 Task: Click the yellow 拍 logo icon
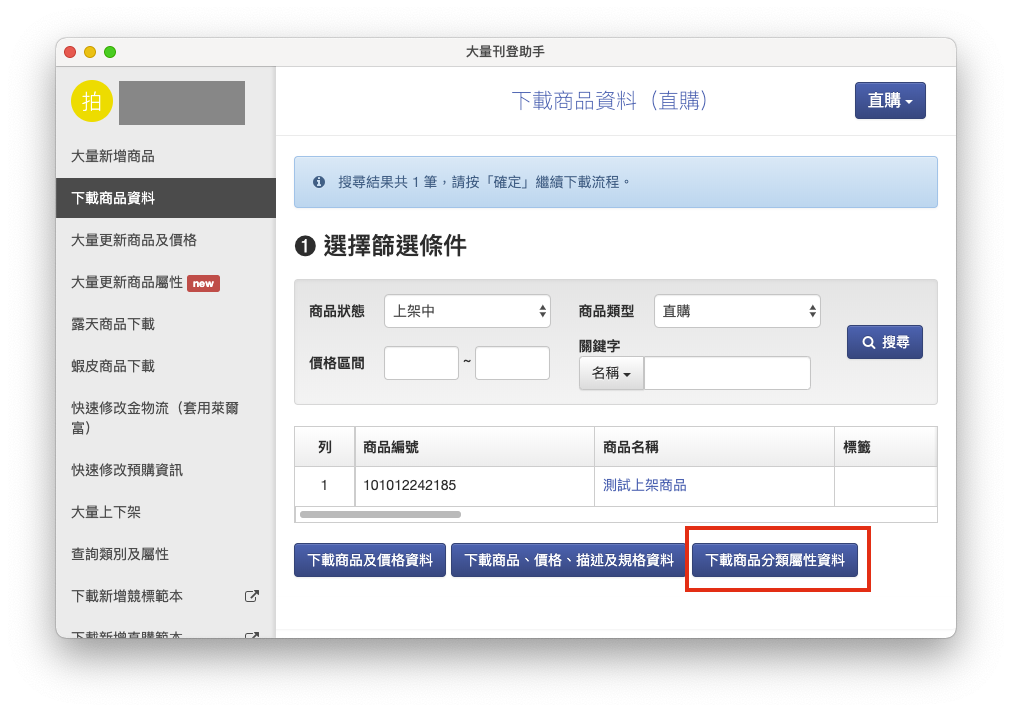pyautogui.click(x=92, y=101)
